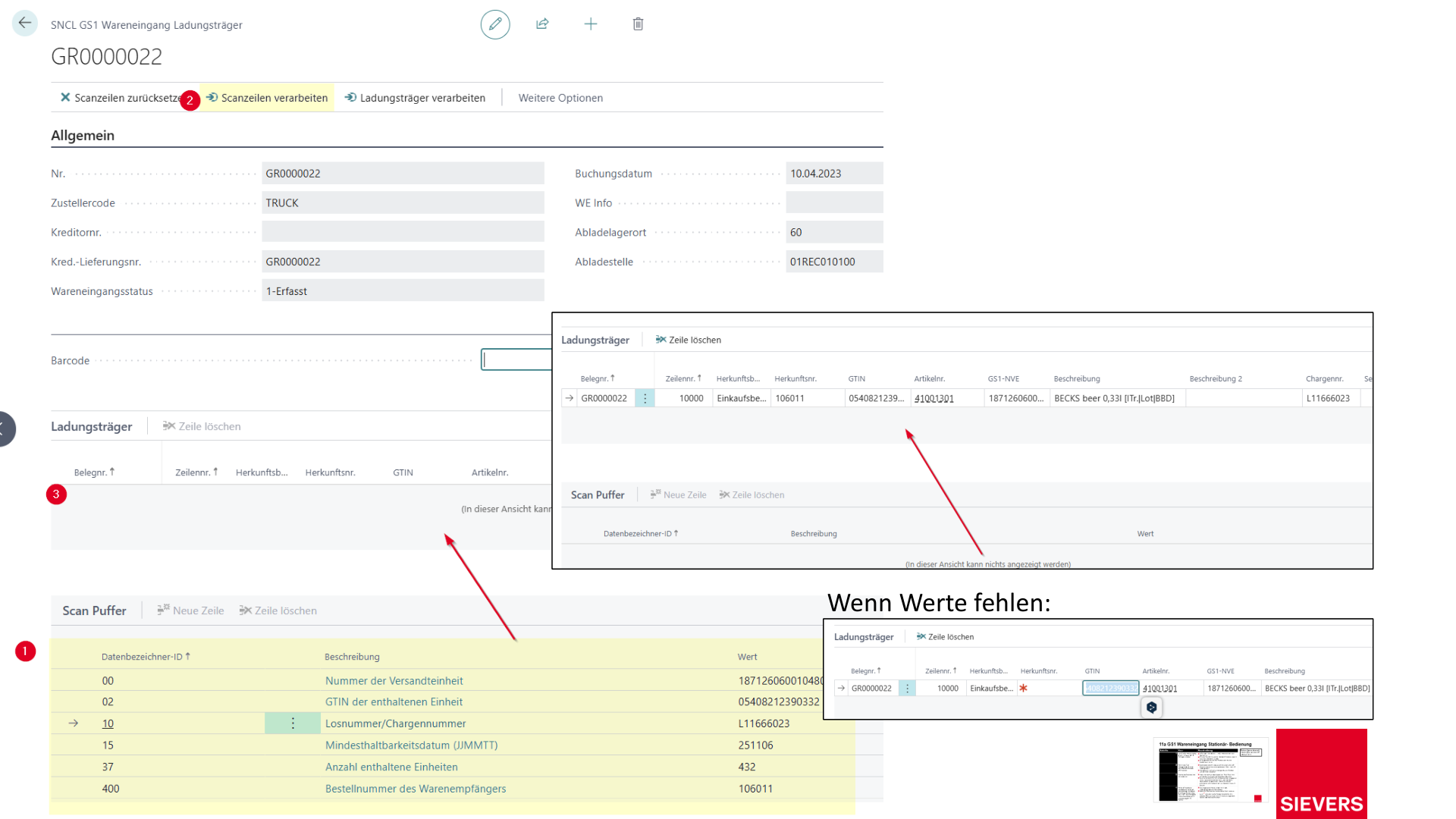
Task: Click Scanzeilen verarbeiten action
Action: click(267, 98)
